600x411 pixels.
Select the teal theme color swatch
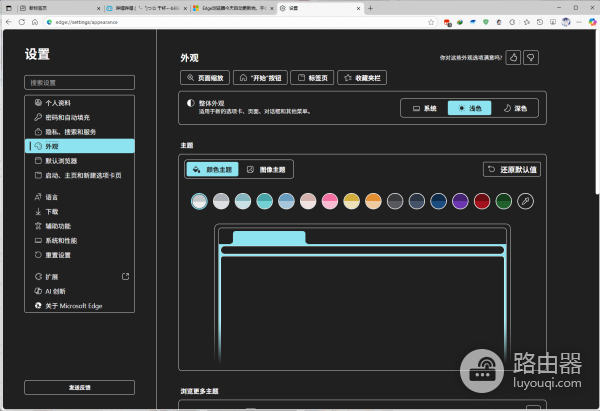point(264,201)
